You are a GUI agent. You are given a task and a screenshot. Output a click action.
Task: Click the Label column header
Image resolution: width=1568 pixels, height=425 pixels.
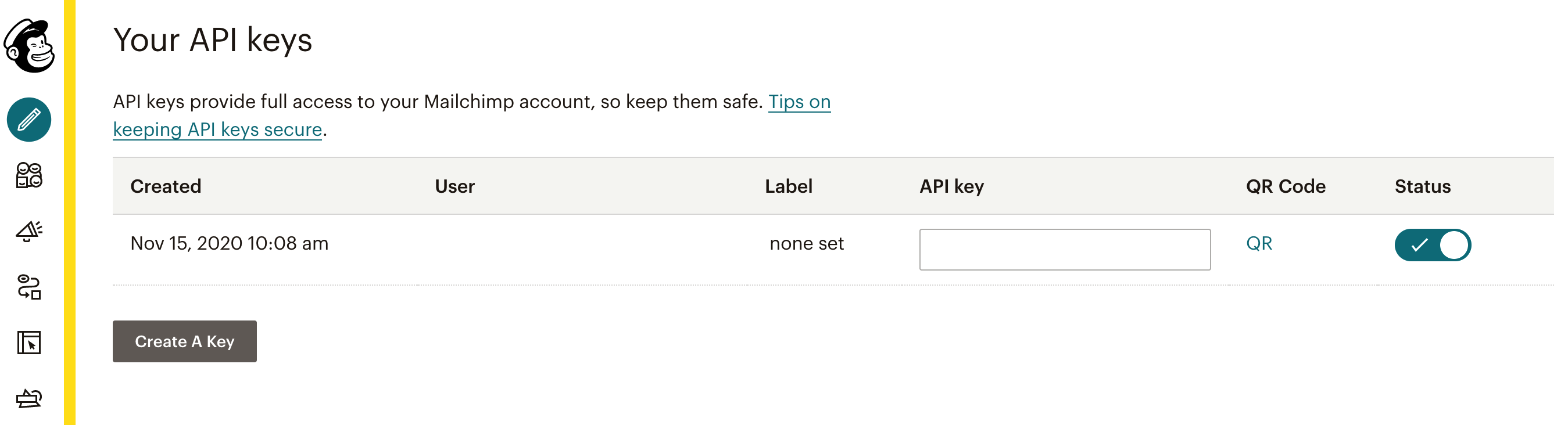click(788, 186)
